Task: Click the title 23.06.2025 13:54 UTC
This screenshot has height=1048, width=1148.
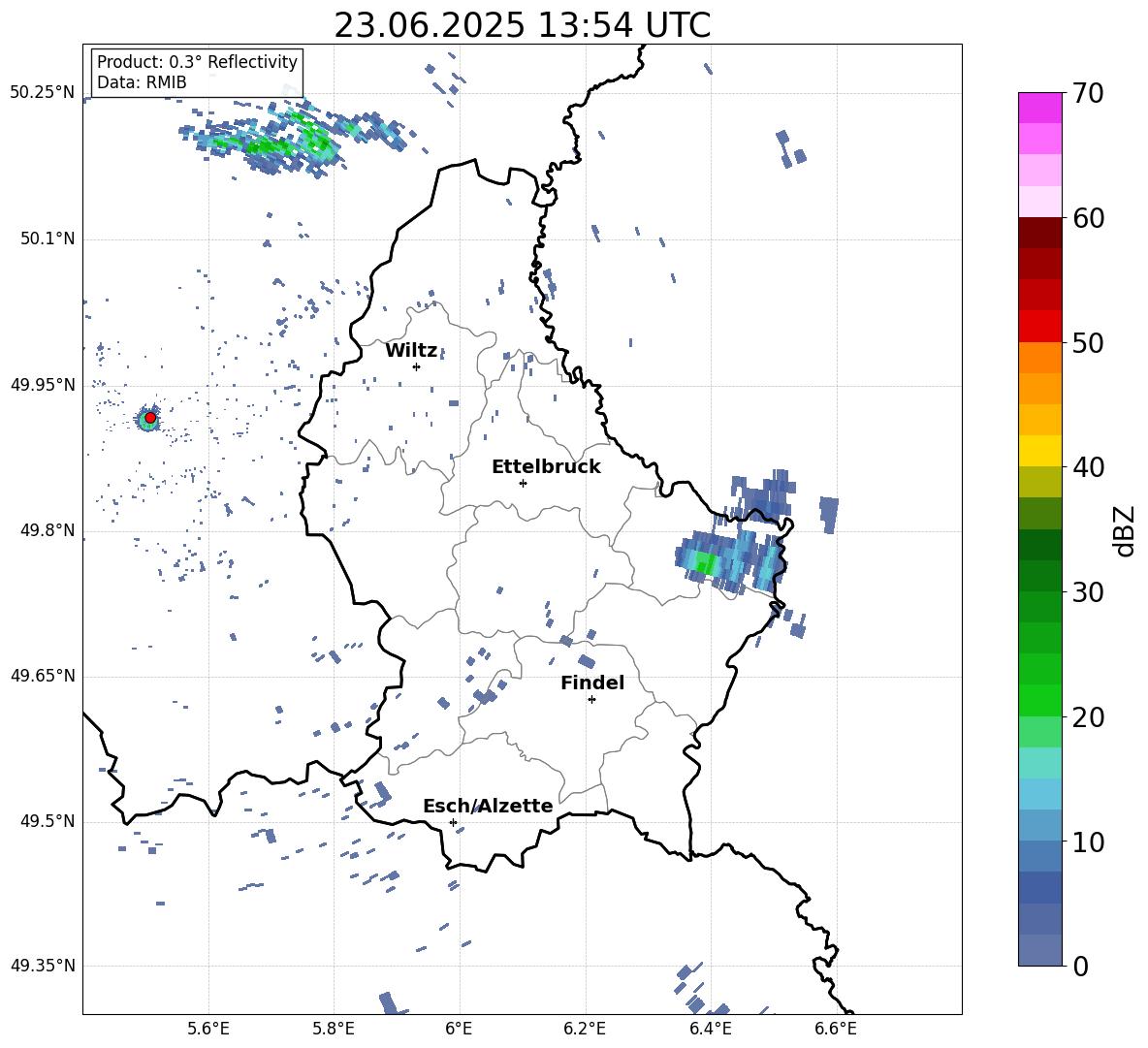Action: tap(522, 25)
